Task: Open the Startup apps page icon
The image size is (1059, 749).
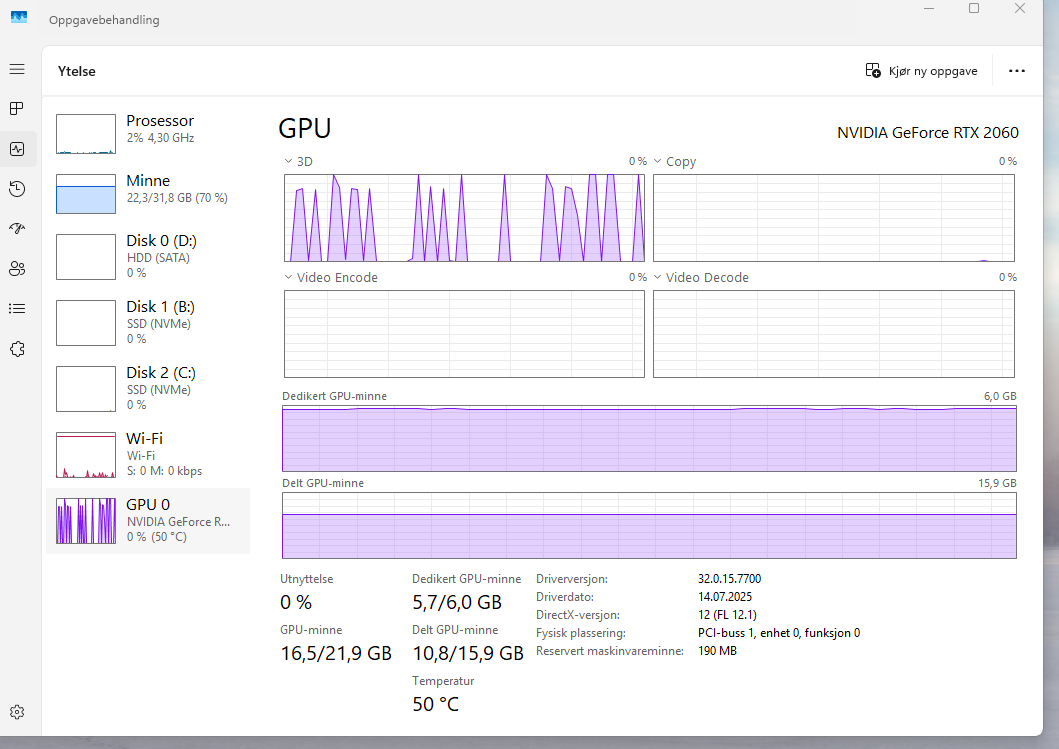Action: [x=17, y=229]
